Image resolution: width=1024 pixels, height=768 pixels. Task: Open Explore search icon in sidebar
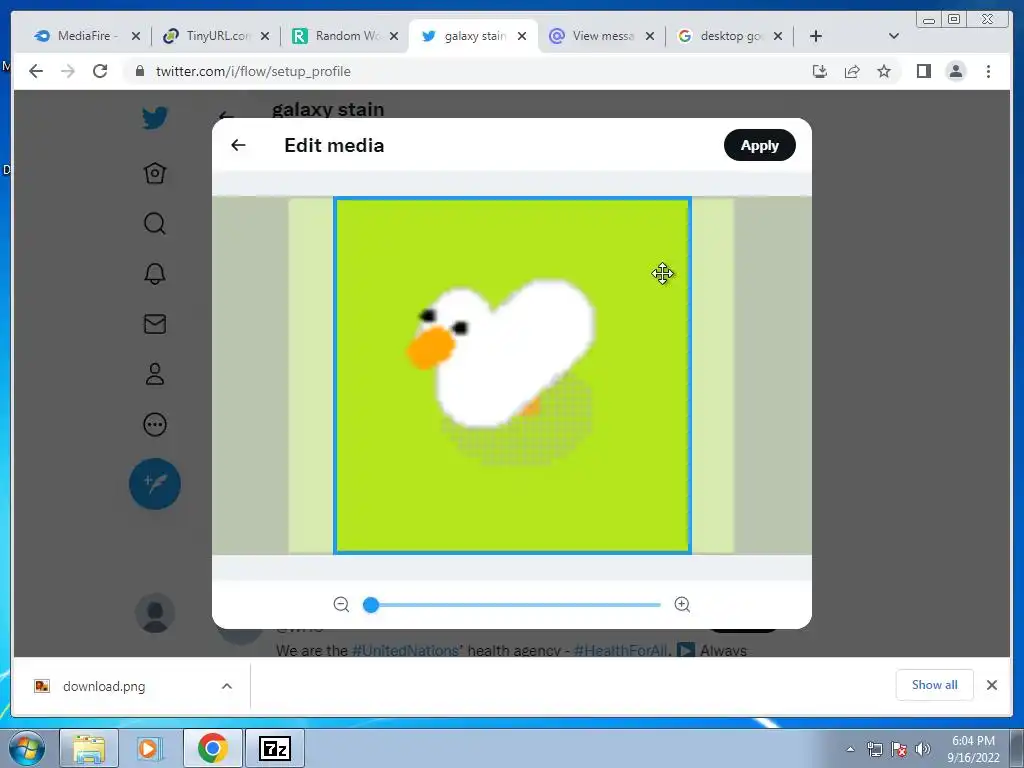(155, 223)
